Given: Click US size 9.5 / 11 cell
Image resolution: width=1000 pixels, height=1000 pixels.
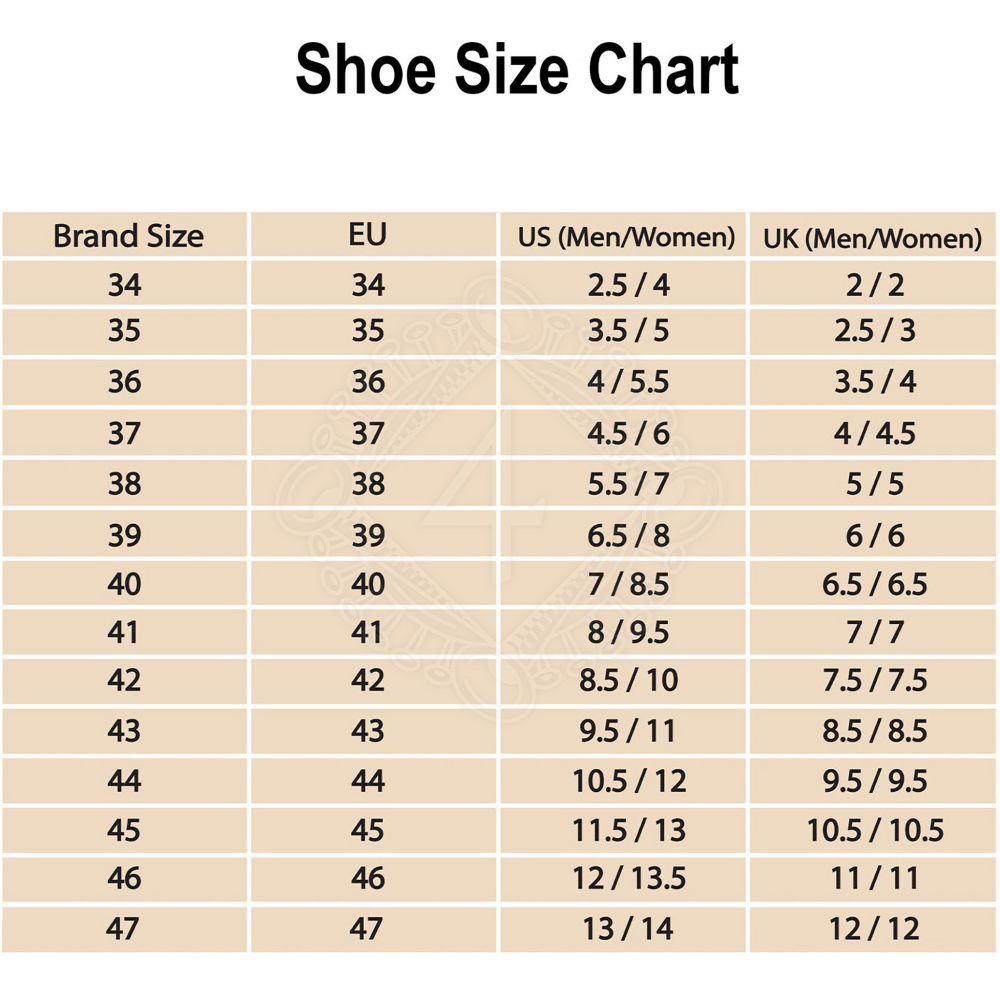Looking at the screenshot, I should [628, 730].
